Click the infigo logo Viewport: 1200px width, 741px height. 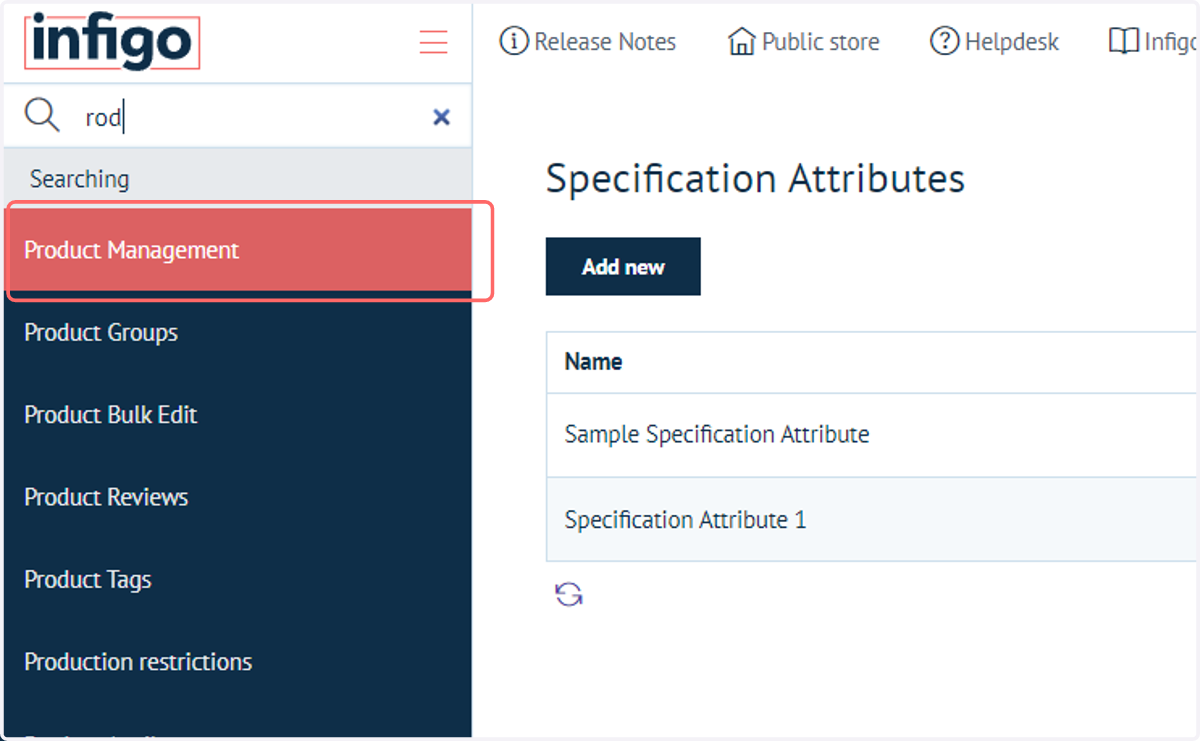coord(112,42)
